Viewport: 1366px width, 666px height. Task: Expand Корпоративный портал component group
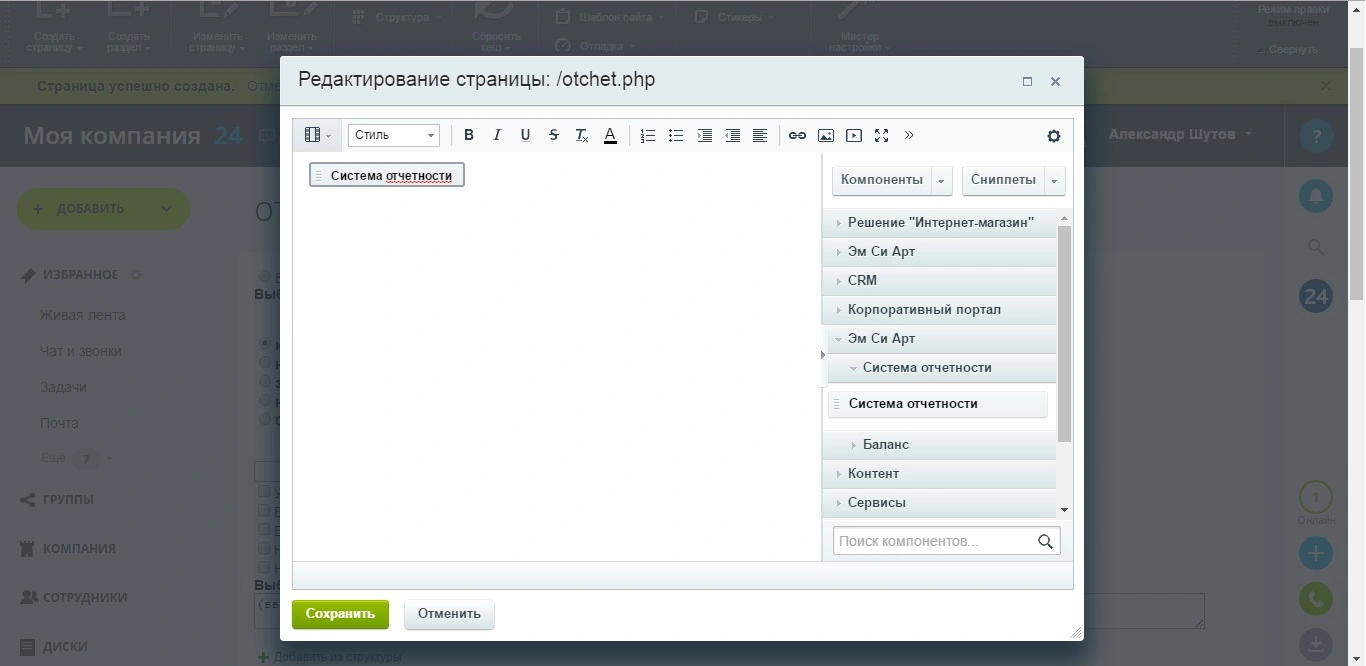click(x=939, y=309)
